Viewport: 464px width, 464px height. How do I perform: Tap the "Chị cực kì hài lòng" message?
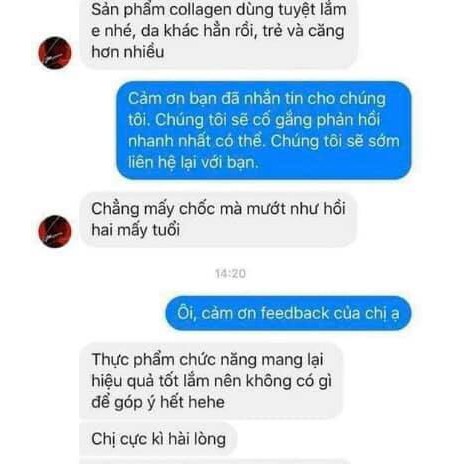point(158,439)
